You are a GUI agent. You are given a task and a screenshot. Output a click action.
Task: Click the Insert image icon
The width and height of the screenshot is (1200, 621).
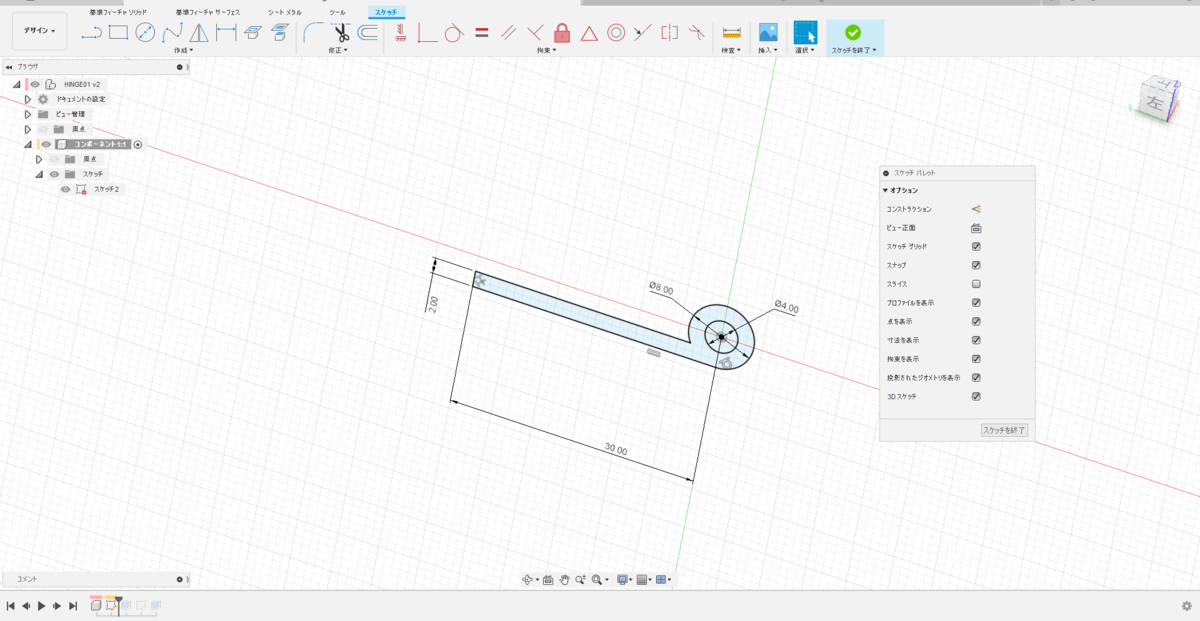pyautogui.click(x=768, y=32)
